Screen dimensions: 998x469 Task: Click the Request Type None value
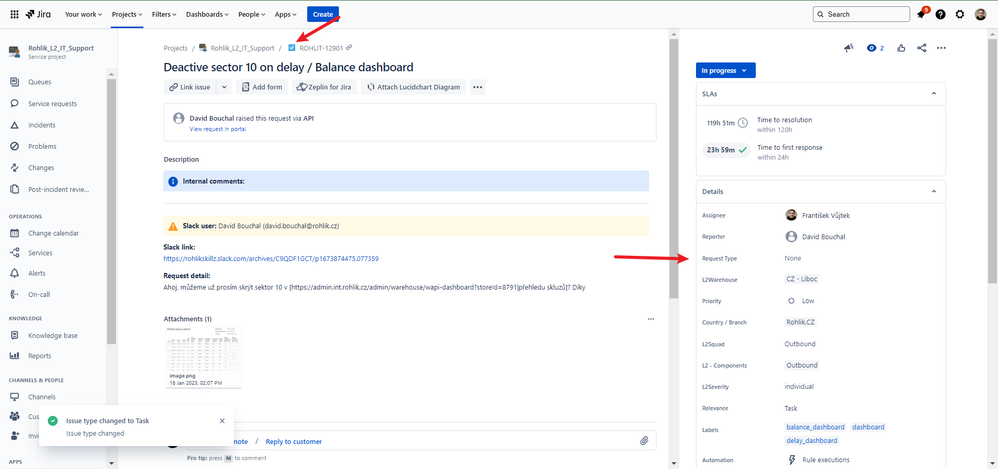793,258
